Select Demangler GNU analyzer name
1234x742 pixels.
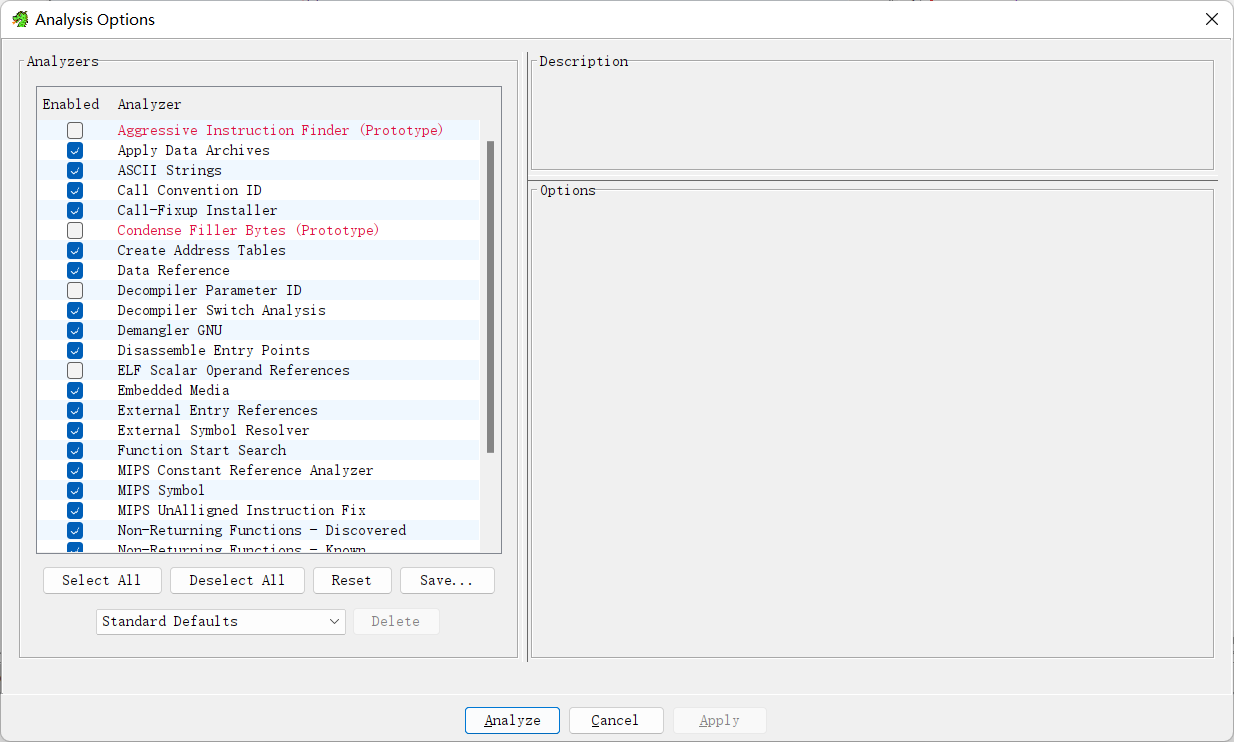point(169,330)
